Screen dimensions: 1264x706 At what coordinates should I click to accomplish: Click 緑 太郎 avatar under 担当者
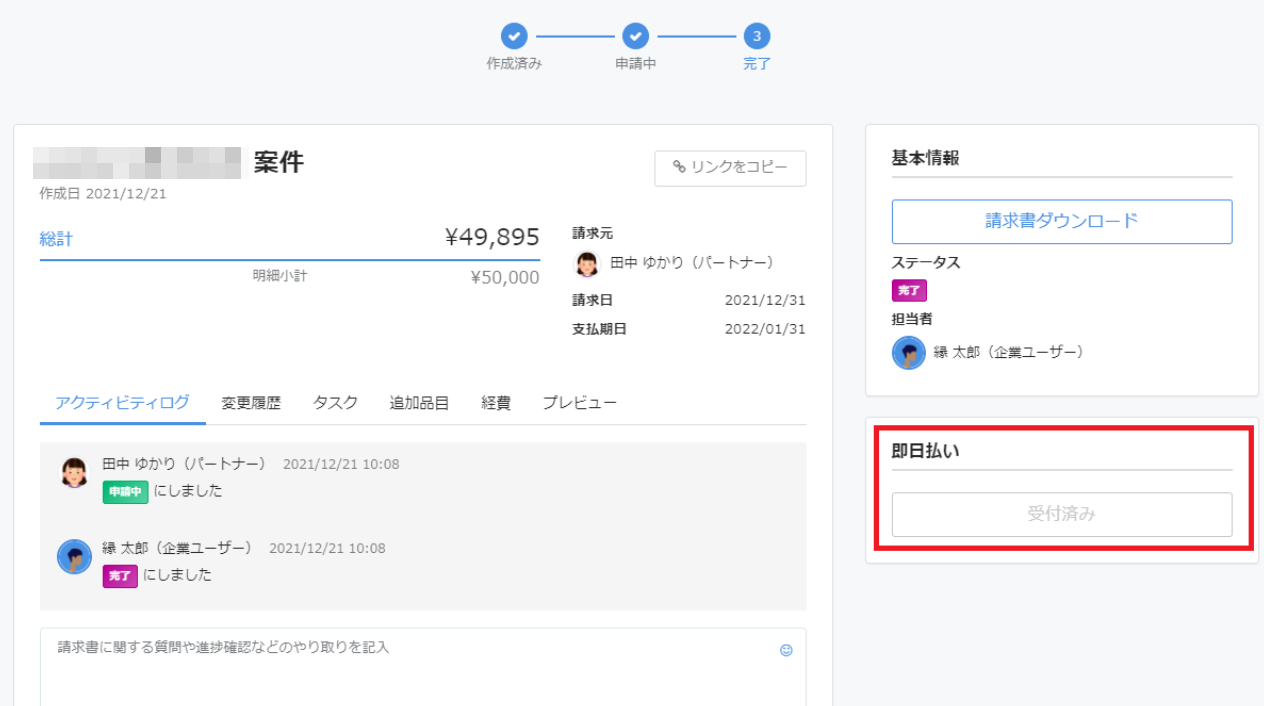[909, 353]
